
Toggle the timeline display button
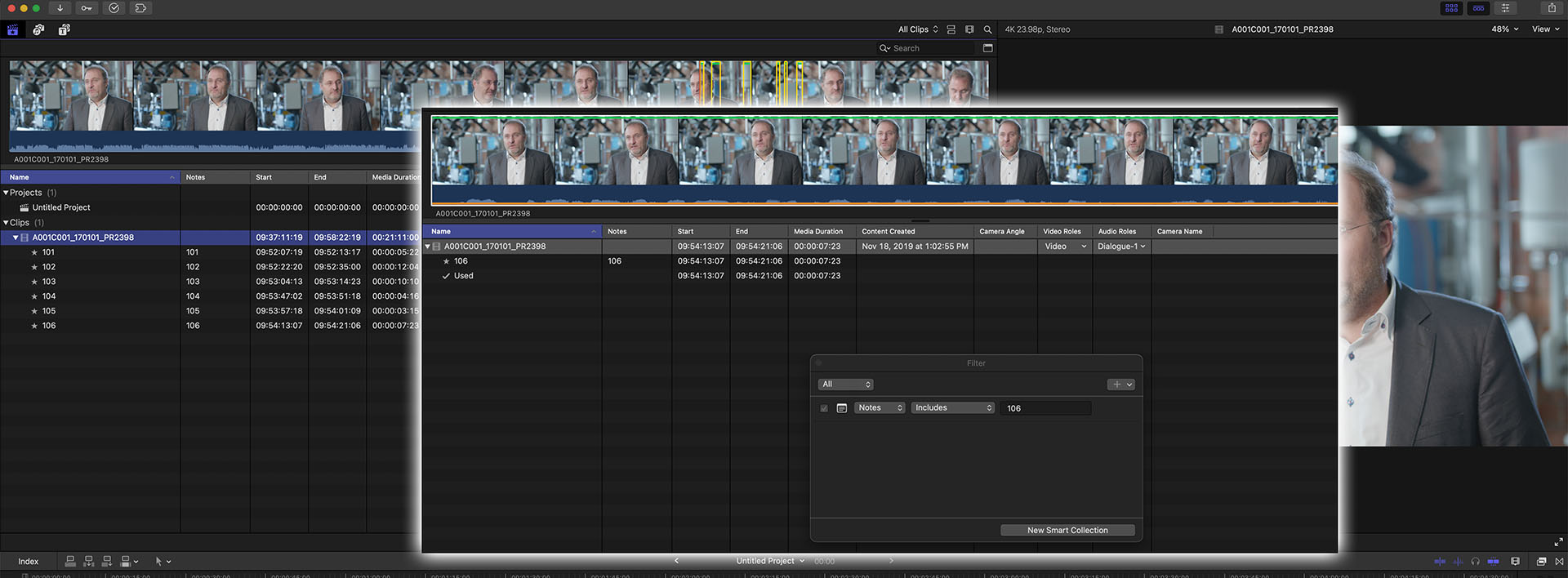click(1478, 8)
